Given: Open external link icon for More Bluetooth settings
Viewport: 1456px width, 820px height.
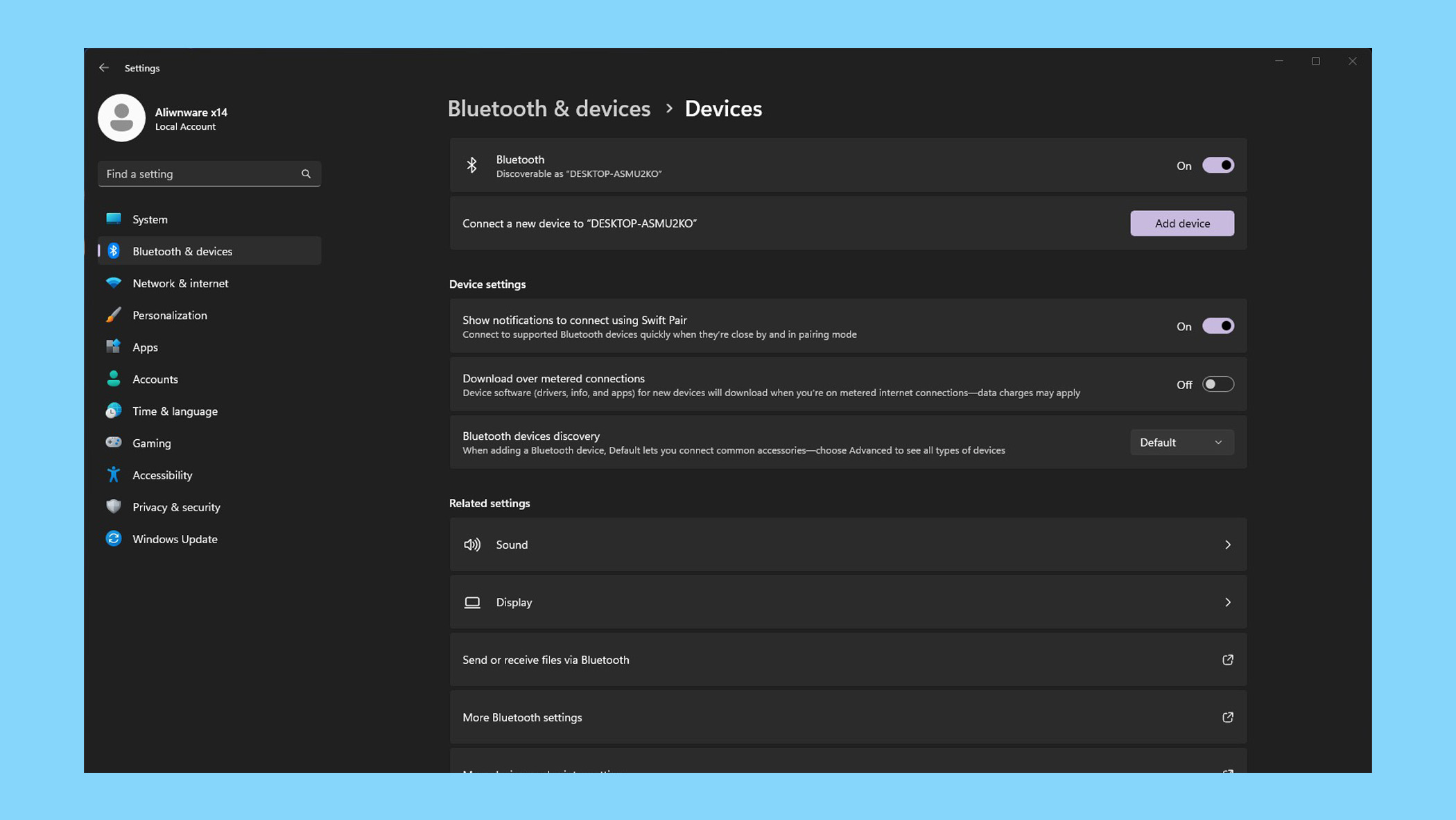Looking at the screenshot, I should pos(1227,717).
